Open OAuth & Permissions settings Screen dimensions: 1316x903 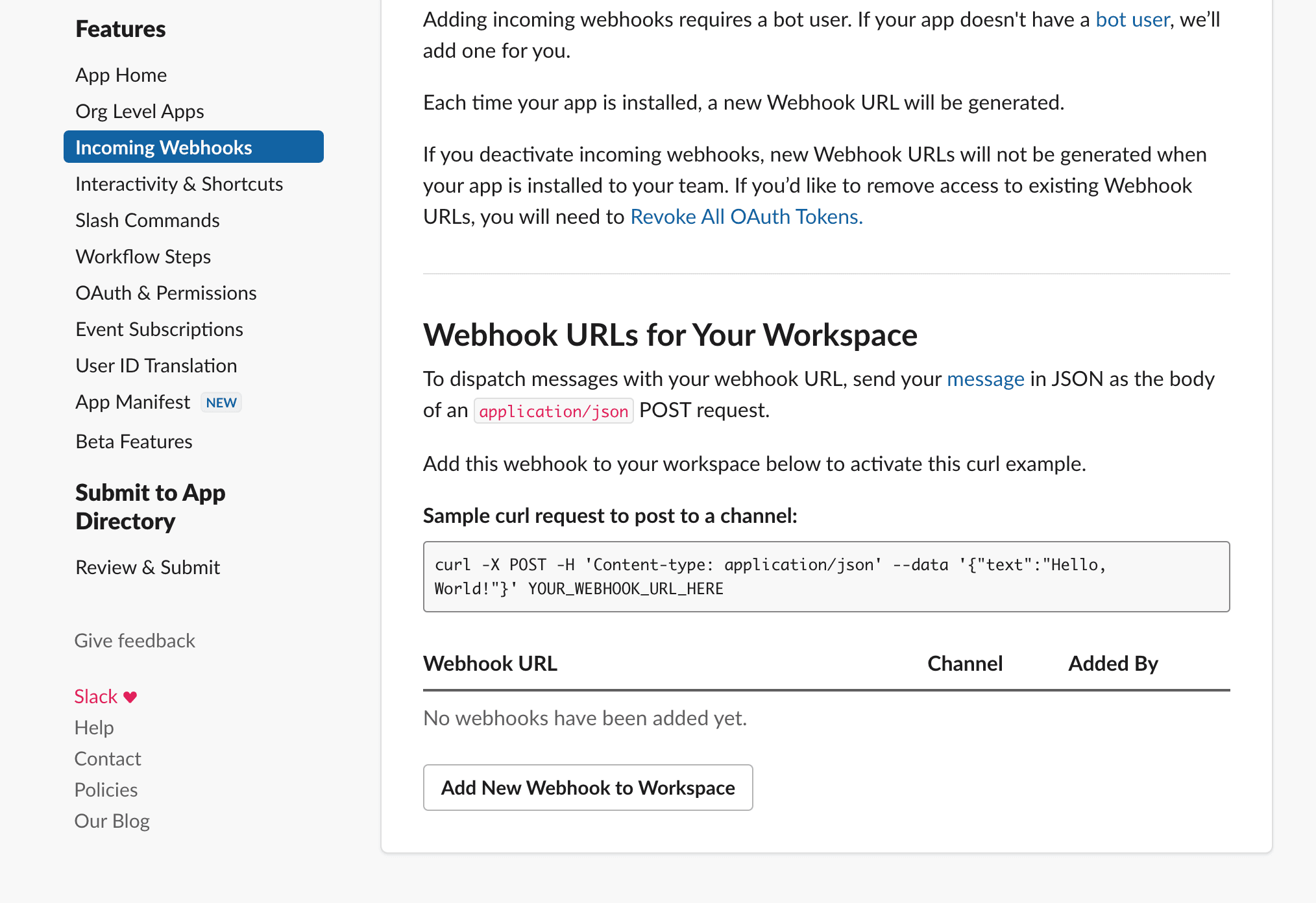pyautogui.click(x=165, y=293)
